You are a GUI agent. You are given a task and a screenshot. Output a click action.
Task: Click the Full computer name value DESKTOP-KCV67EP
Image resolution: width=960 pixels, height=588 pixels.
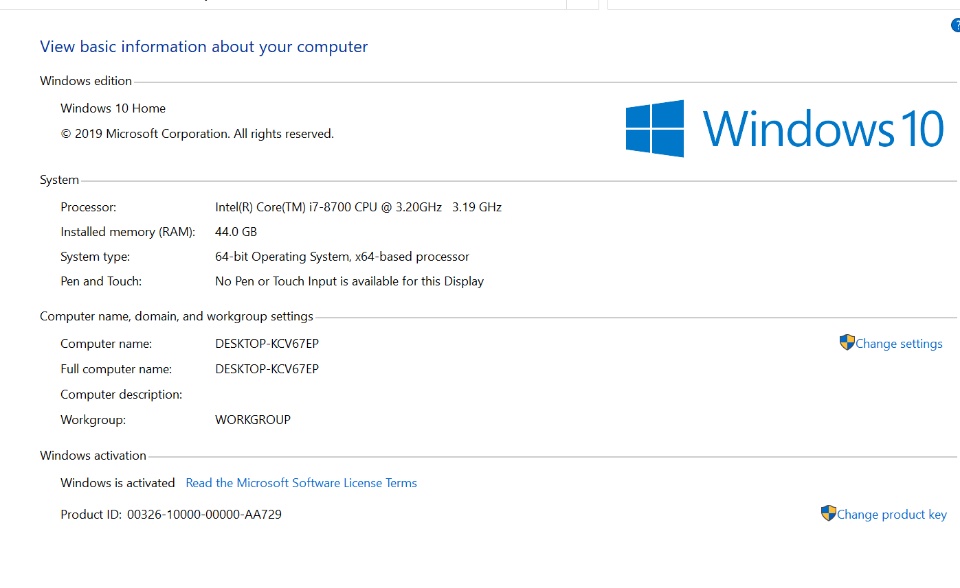267,369
